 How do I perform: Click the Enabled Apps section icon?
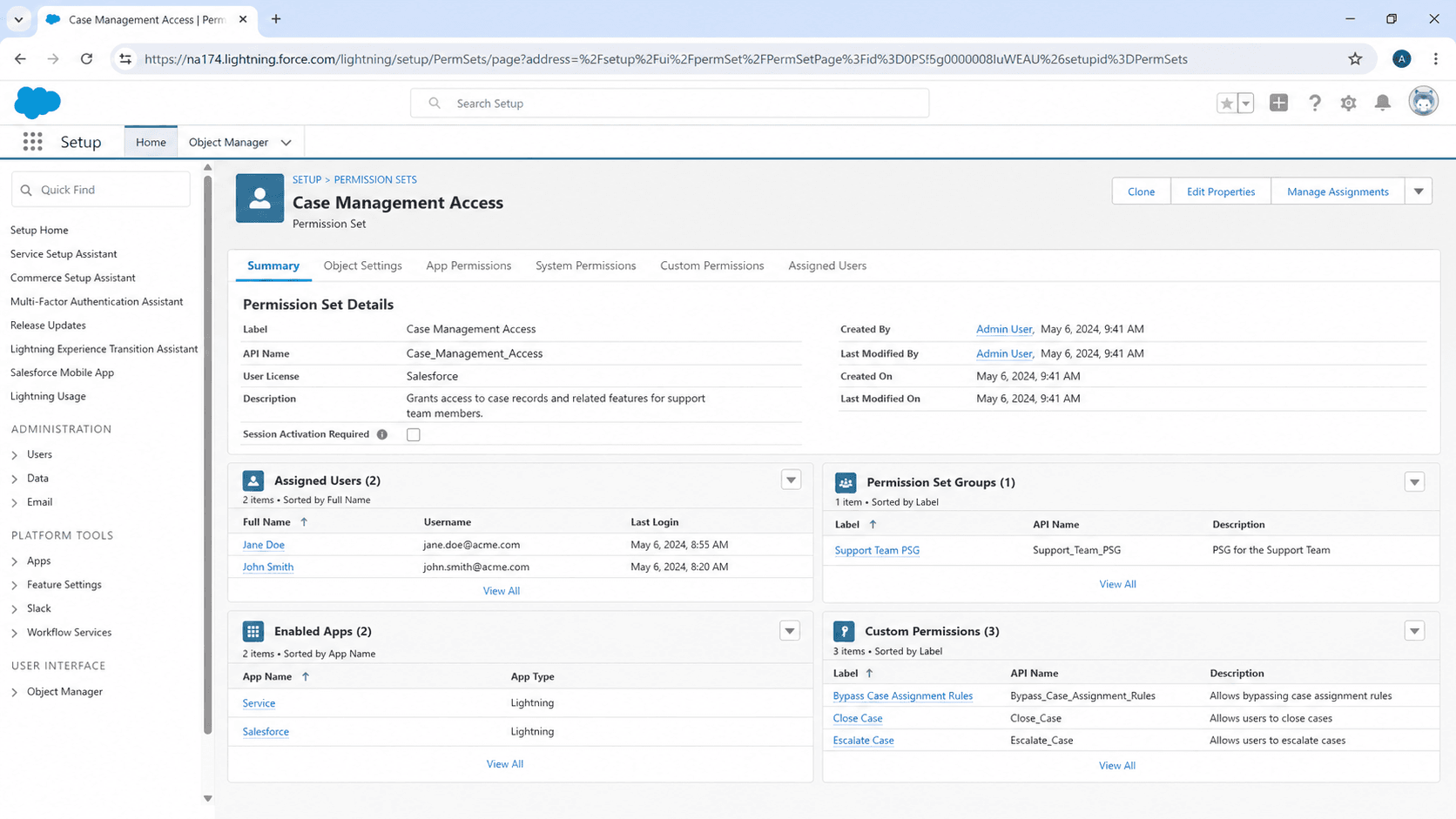(253, 631)
